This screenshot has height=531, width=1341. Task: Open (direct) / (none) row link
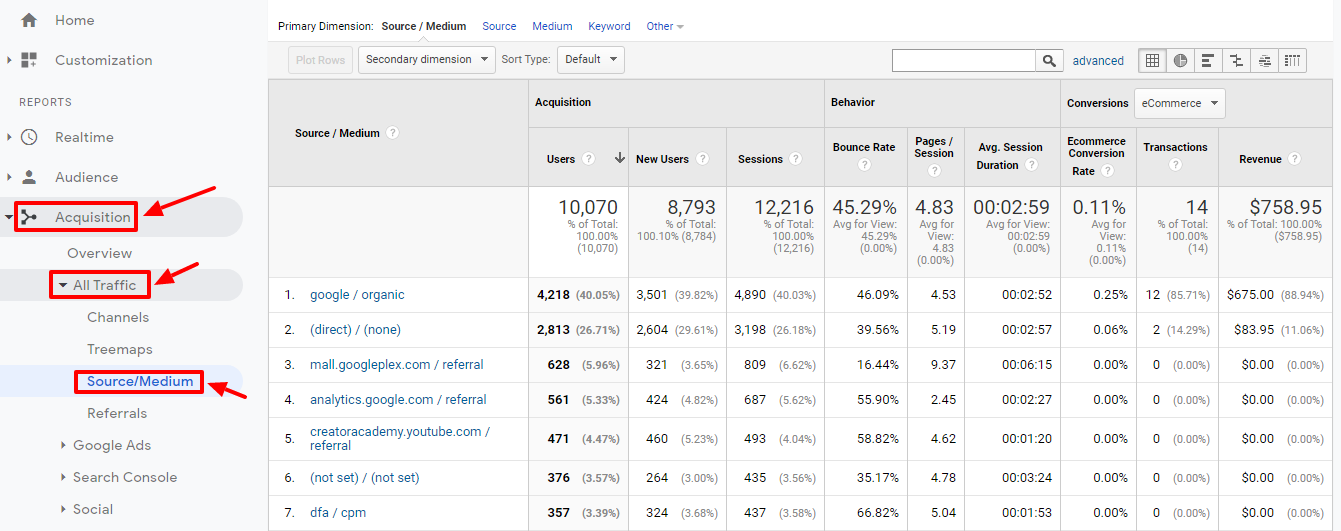tap(355, 330)
